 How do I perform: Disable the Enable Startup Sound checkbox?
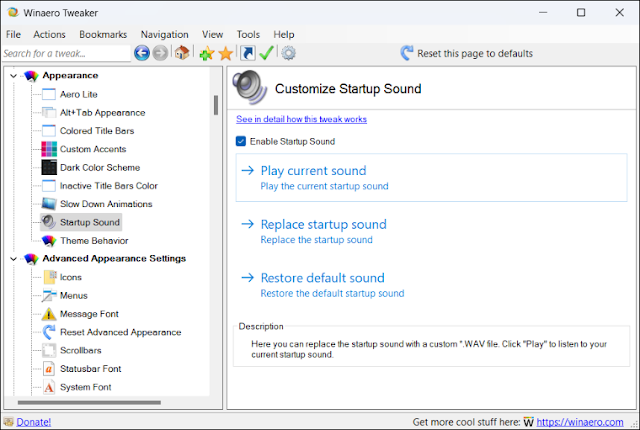tap(241, 142)
